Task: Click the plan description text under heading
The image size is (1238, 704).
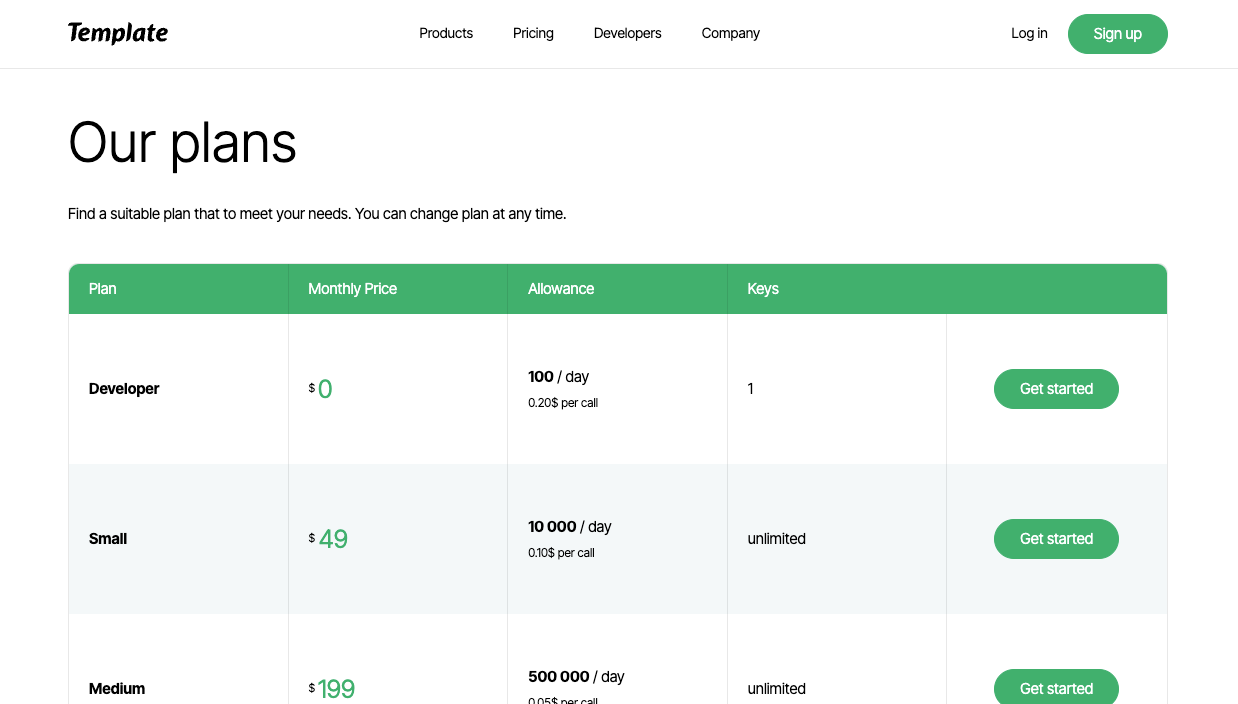Action: click(x=317, y=214)
